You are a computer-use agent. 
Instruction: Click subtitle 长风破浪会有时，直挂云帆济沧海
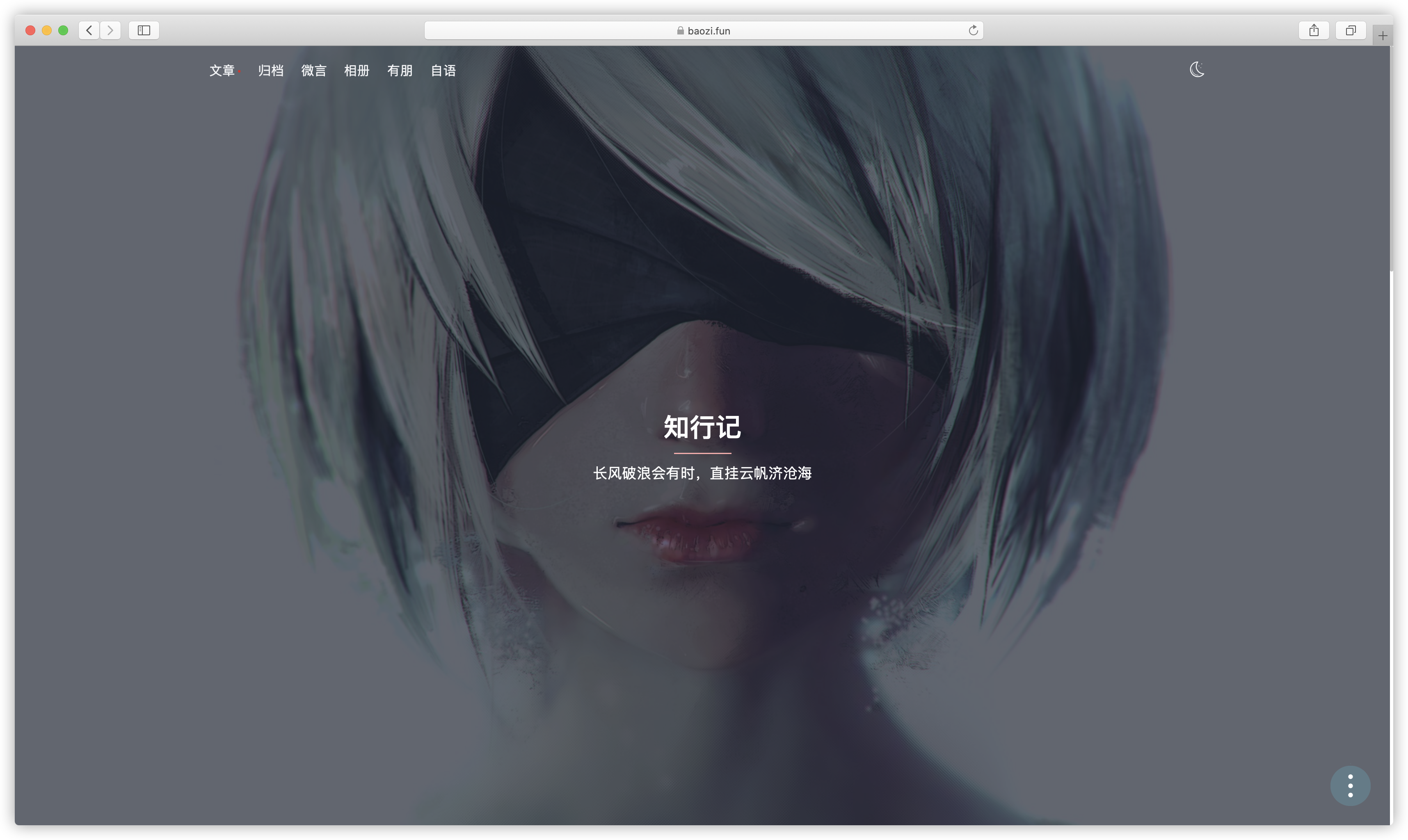coord(702,473)
